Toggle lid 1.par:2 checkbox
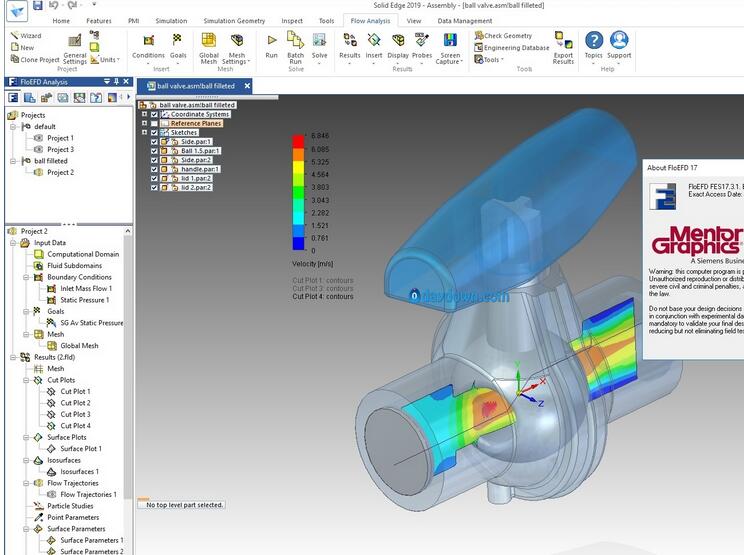 click(x=154, y=178)
